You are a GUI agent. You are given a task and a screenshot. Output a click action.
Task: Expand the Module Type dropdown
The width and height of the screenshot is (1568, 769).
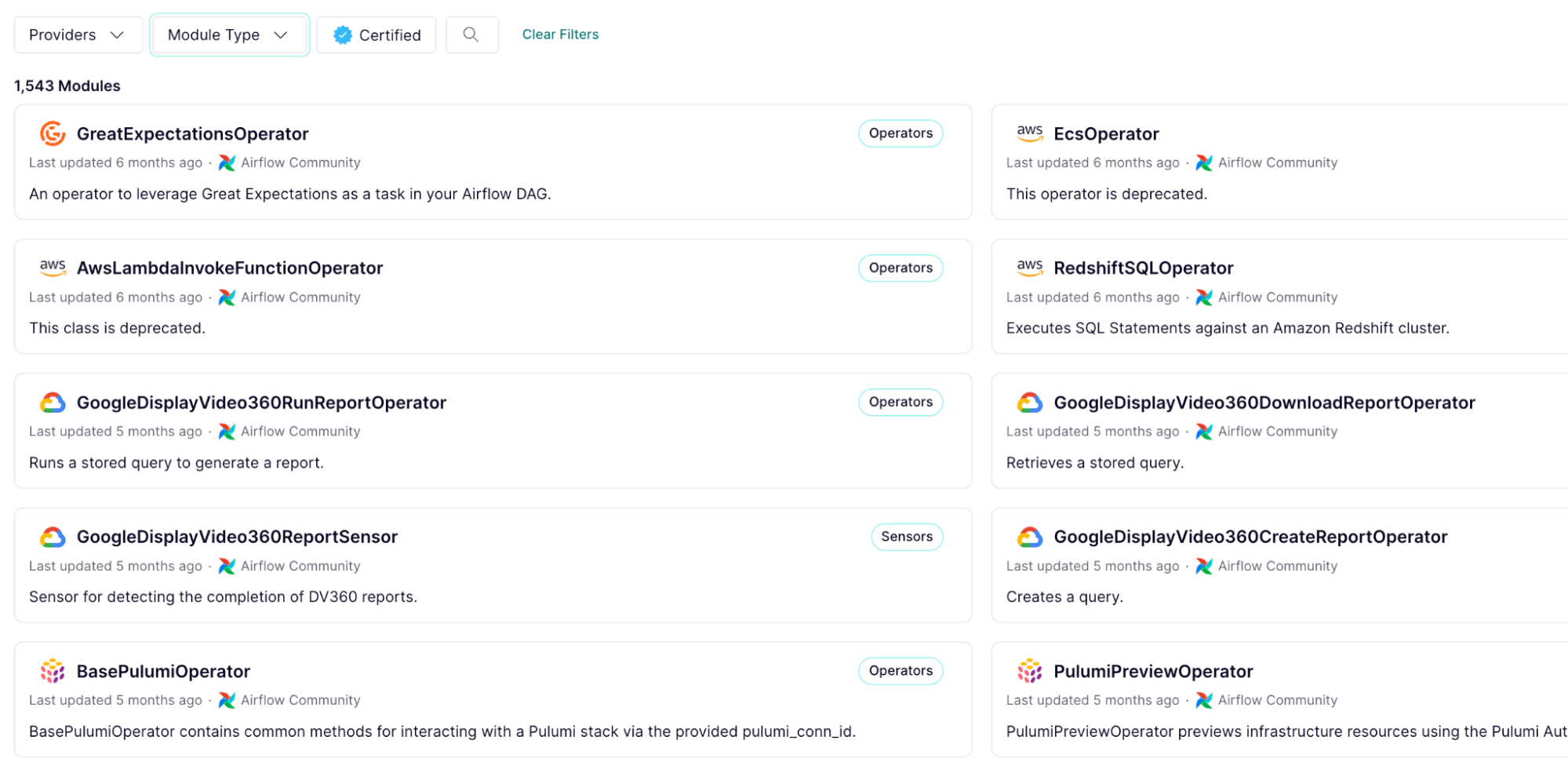coord(214,35)
